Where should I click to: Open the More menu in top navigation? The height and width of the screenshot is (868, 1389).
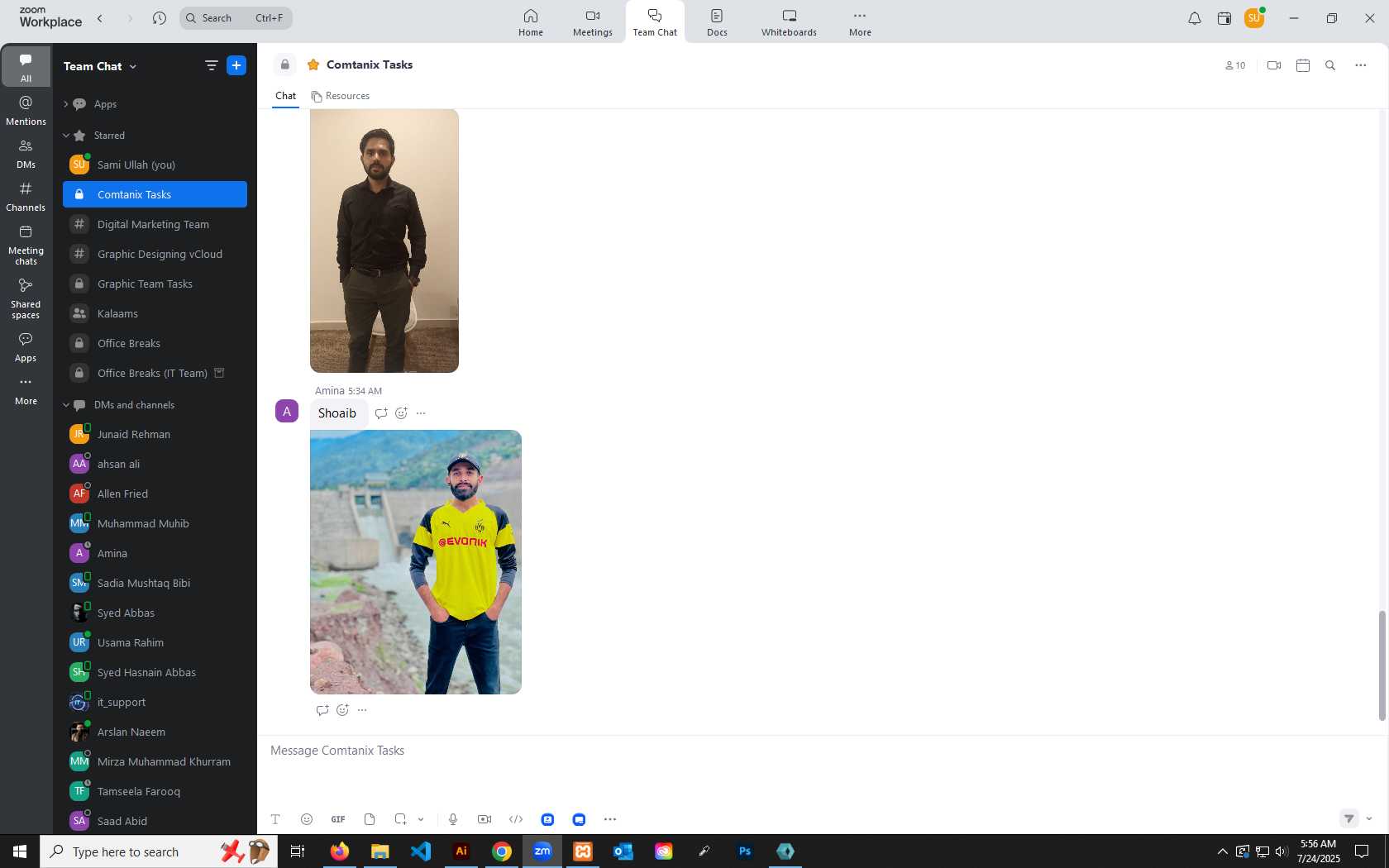[860, 22]
